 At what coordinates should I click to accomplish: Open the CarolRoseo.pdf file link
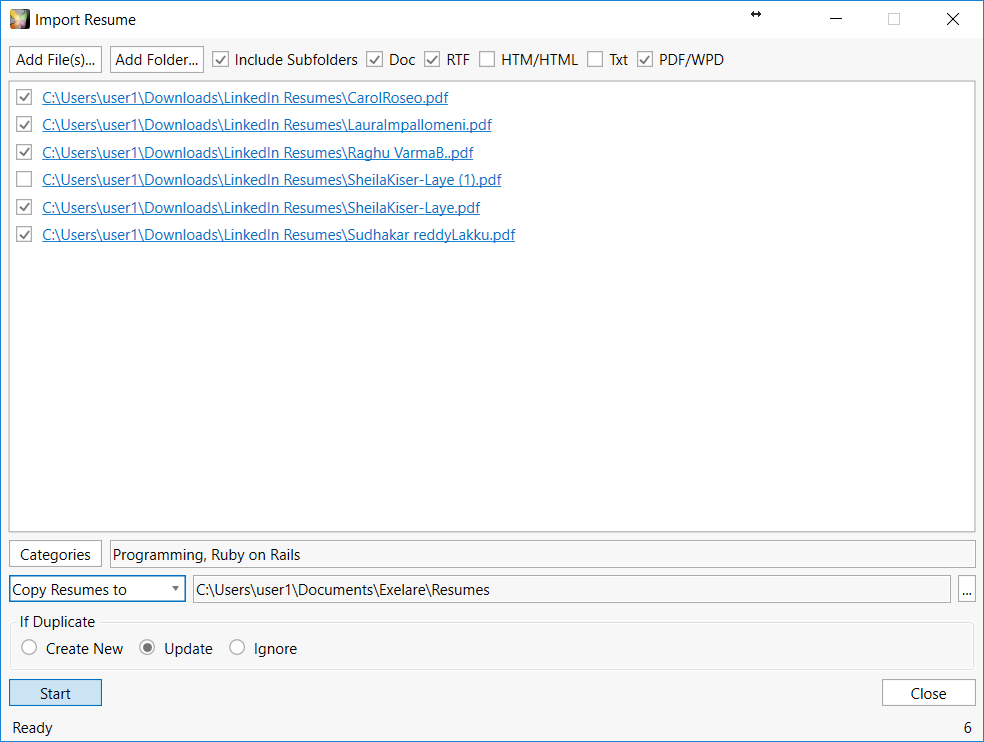point(245,98)
